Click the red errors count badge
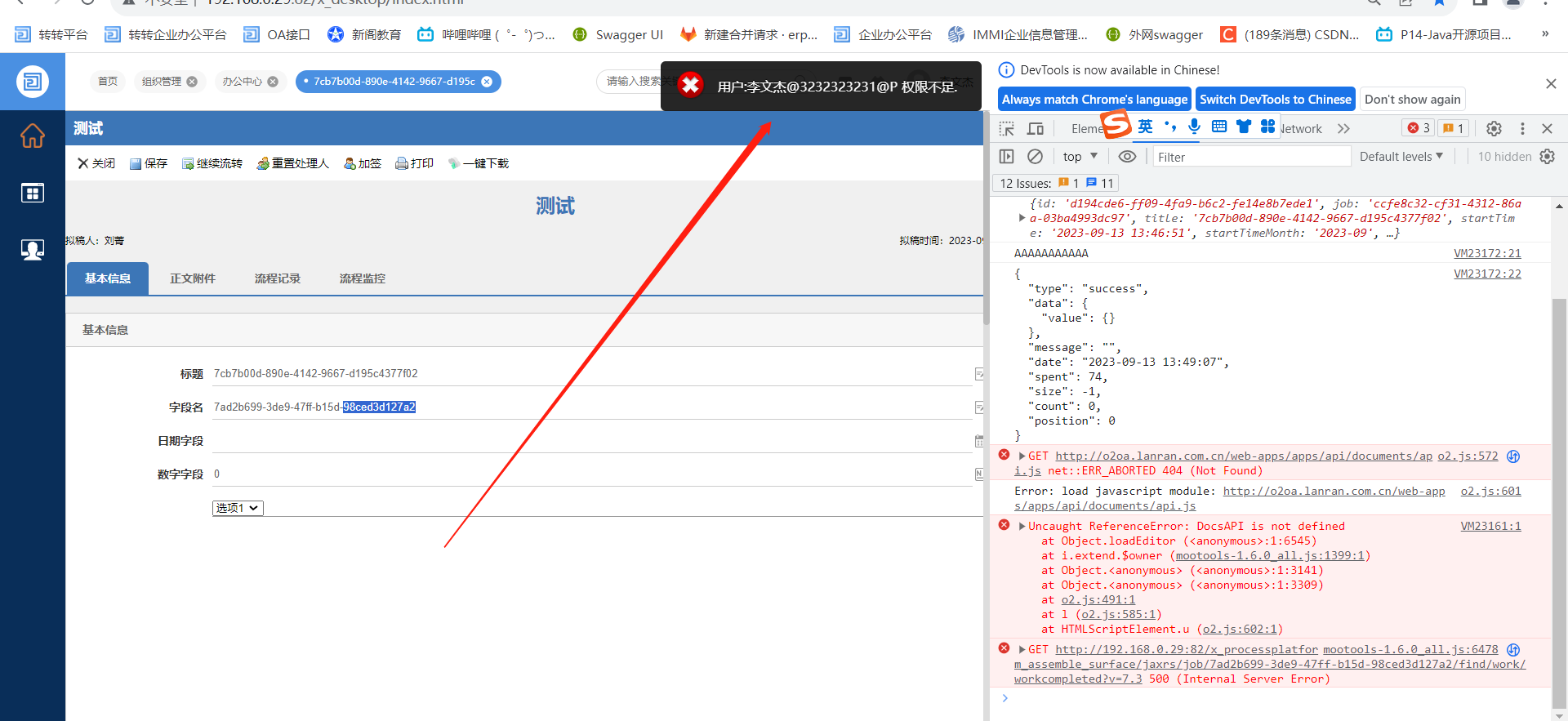Screen dimensions: 1568x721 [1419, 128]
